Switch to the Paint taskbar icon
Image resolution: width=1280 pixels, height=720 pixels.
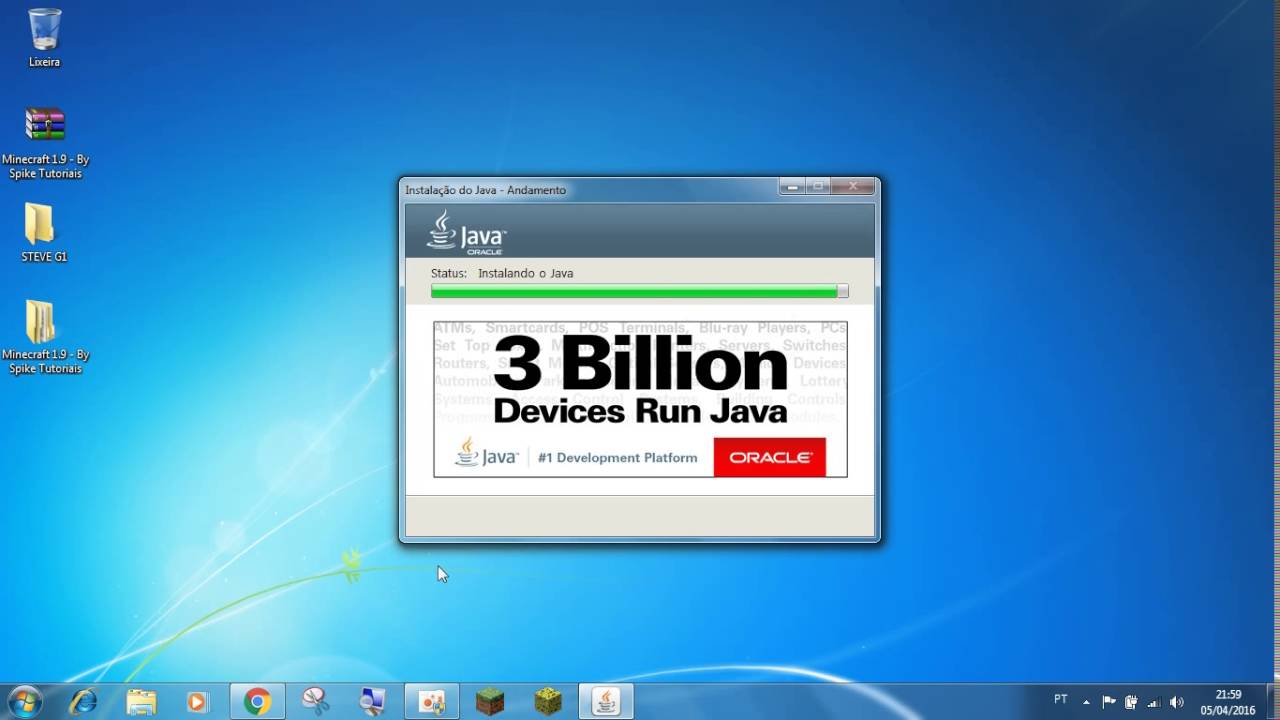(432, 702)
